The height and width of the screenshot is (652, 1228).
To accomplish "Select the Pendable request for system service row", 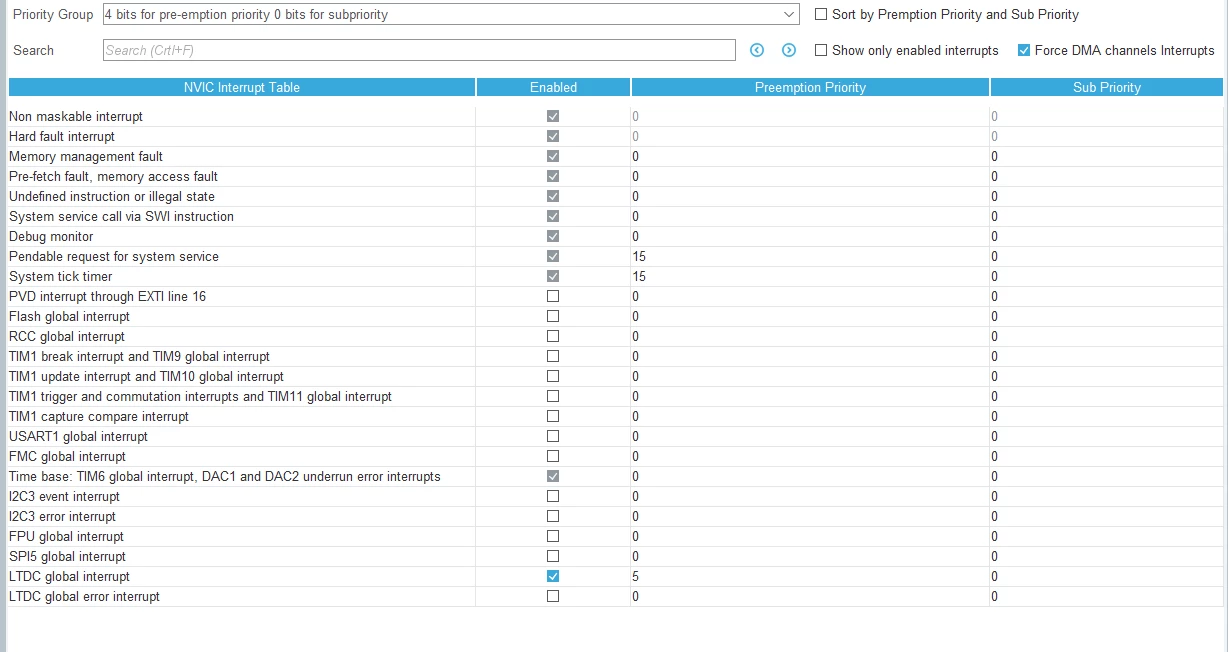I will [114, 256].
